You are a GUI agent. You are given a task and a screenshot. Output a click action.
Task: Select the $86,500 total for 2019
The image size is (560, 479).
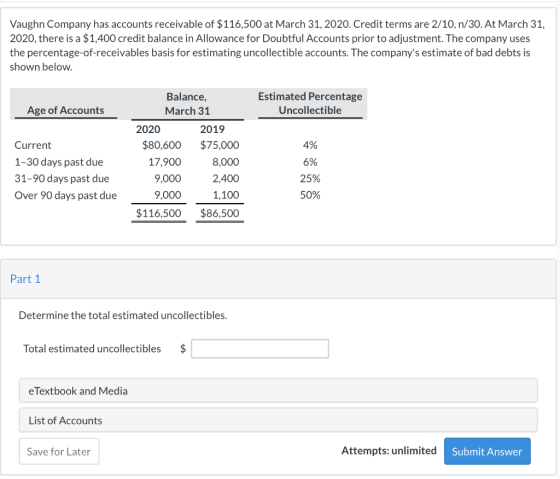coord(220,213)
